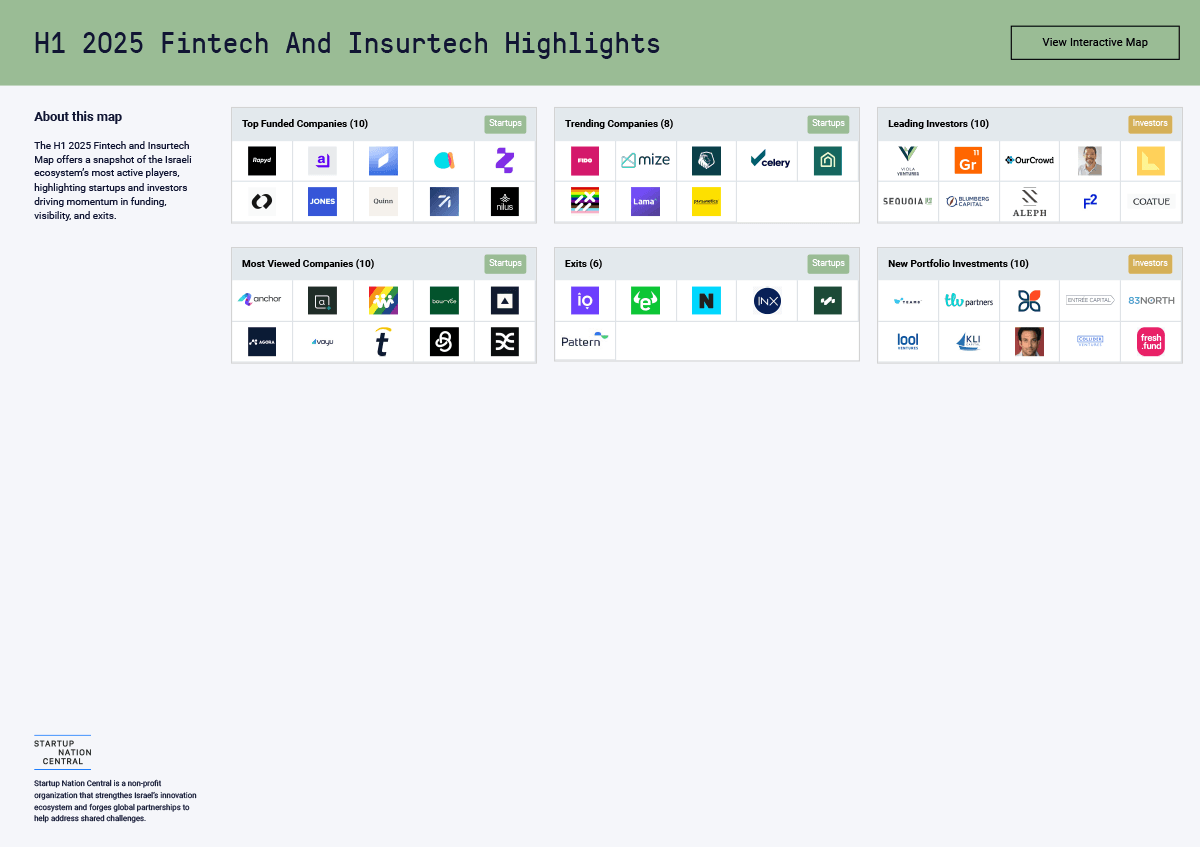
Task: Open the pink FIDO logo
Action: coord(585,161)
